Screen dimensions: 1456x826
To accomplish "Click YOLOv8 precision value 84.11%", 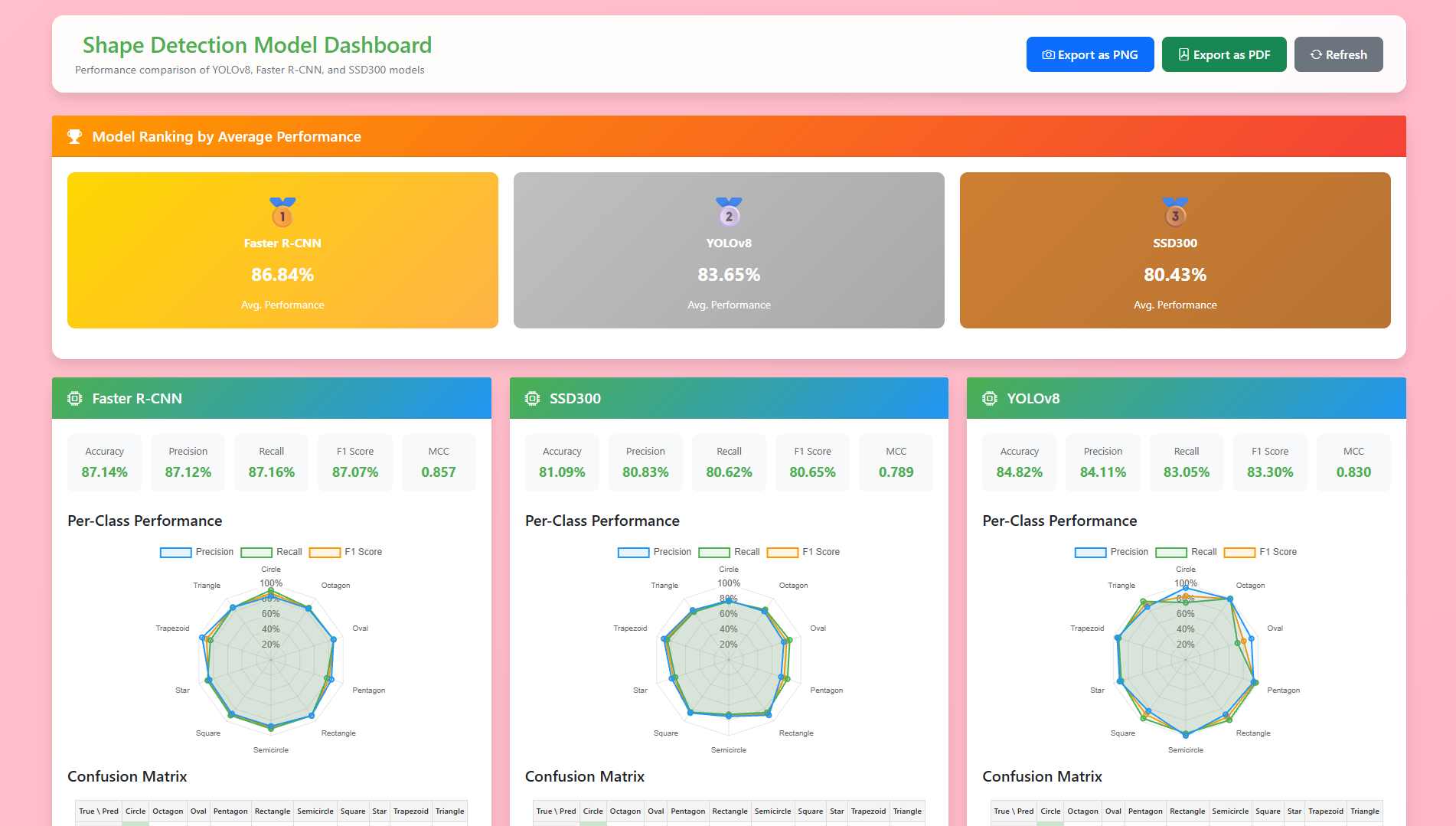I will [1103, 472].
